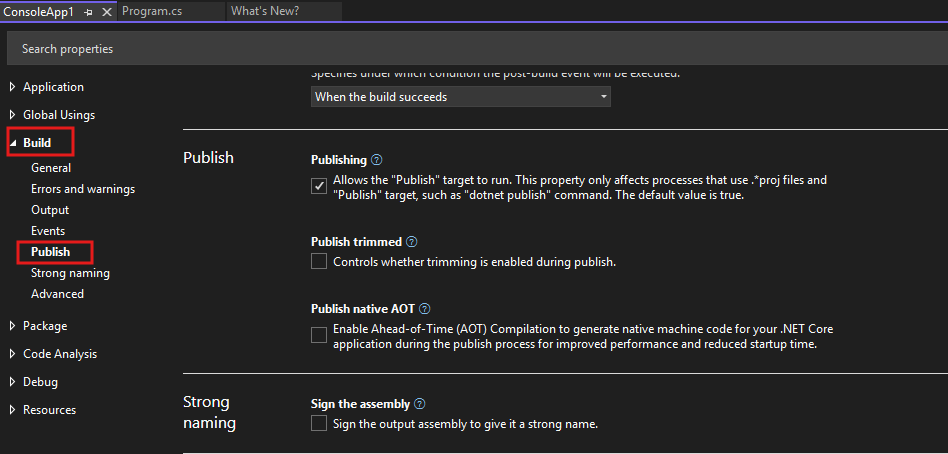The height and width of the screenshot is (454, 948).
Task: Open the 'When the build succeeds' dropdown
Action: tap(460, 97)
